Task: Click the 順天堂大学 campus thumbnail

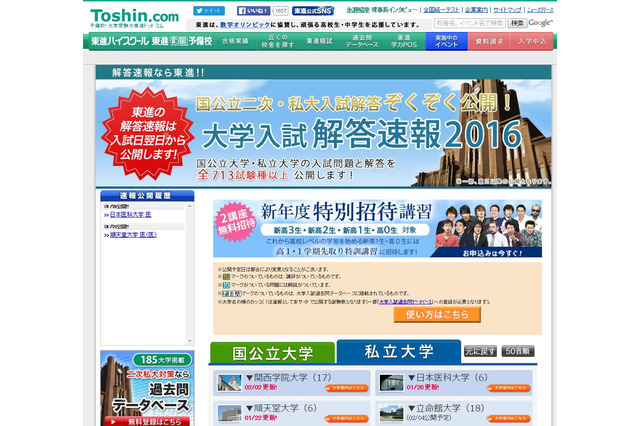Action: 229,413
